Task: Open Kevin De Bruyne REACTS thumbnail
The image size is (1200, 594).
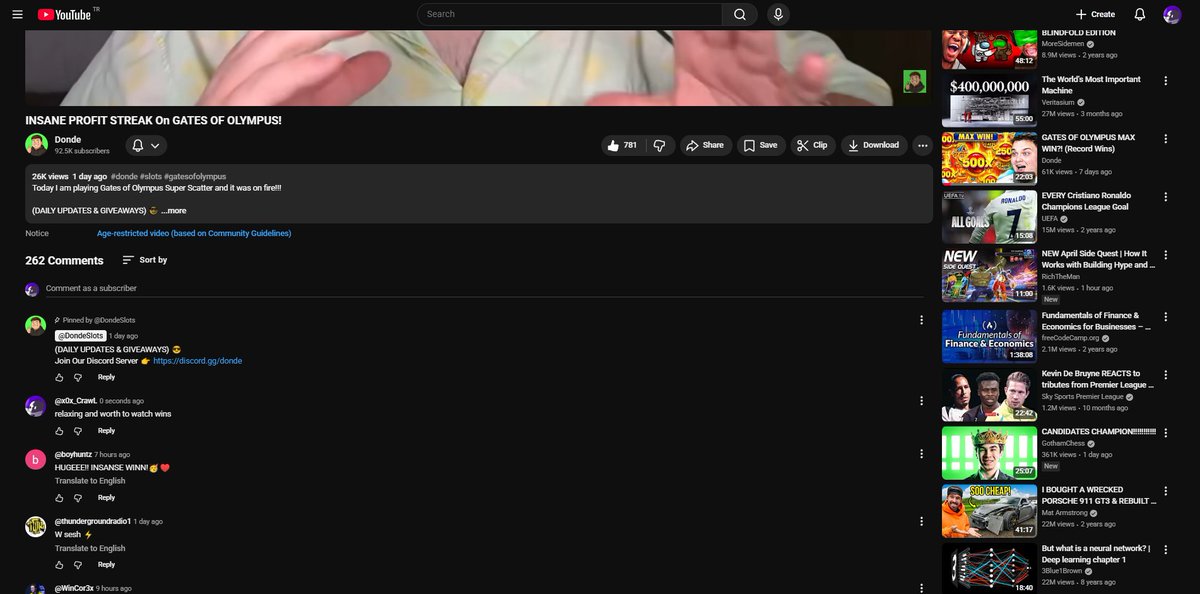Action: pyautogui.click(x=989, y=395)
